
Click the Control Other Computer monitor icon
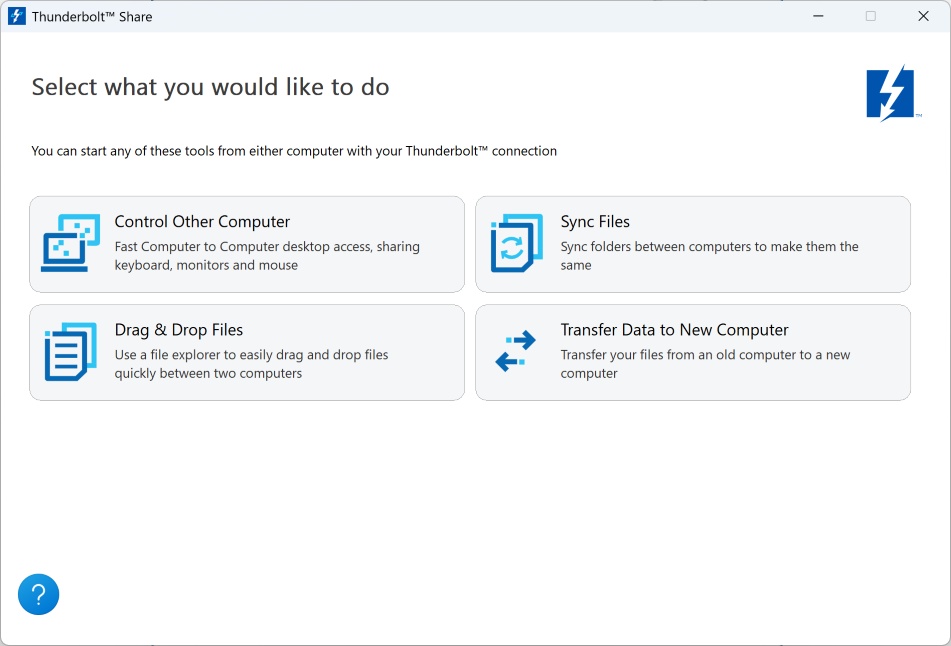(70, 243)
